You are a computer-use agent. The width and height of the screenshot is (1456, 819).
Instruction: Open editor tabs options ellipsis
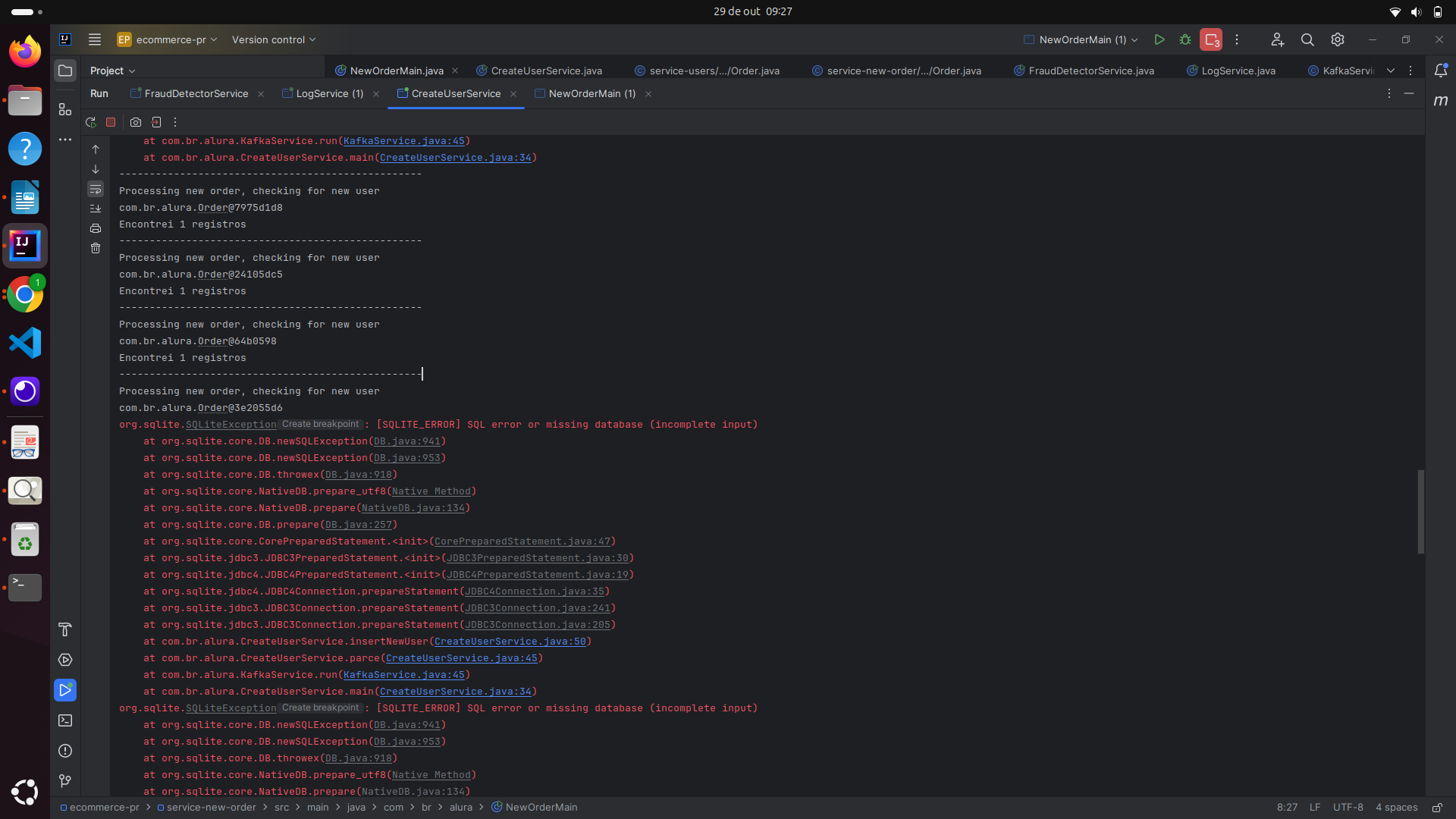tap(1410, 71)
